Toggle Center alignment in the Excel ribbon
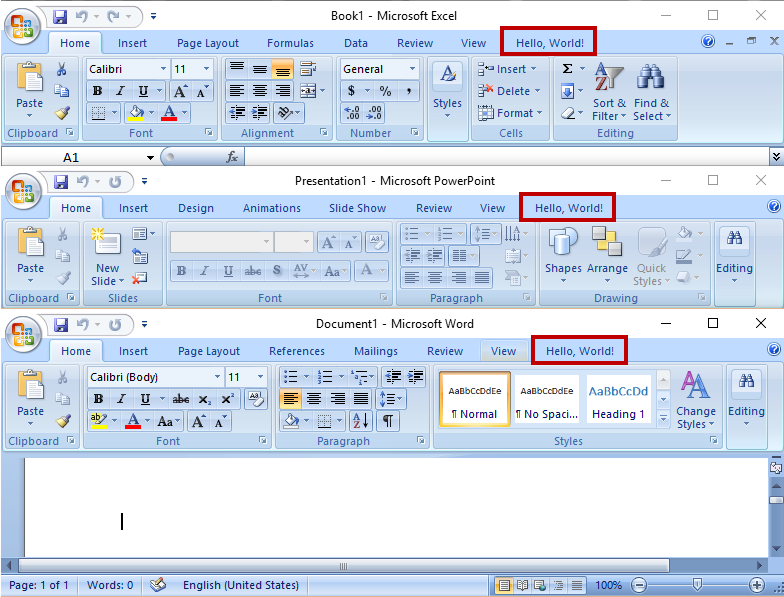This screenshot has width=784, height=597. (259, 91)
